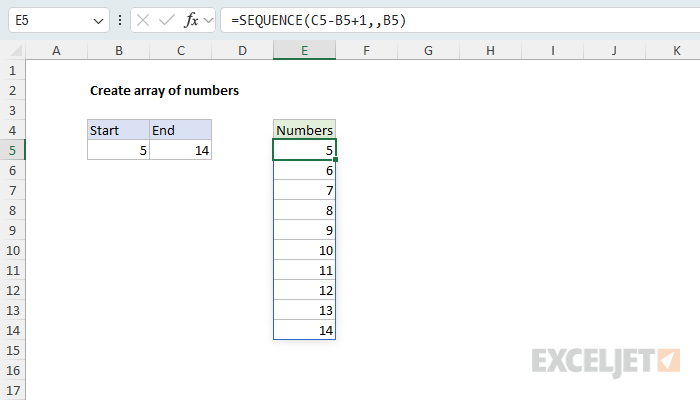Open the Insert Function fx dialog
This screenshot has height=400, width=700.
191,20
